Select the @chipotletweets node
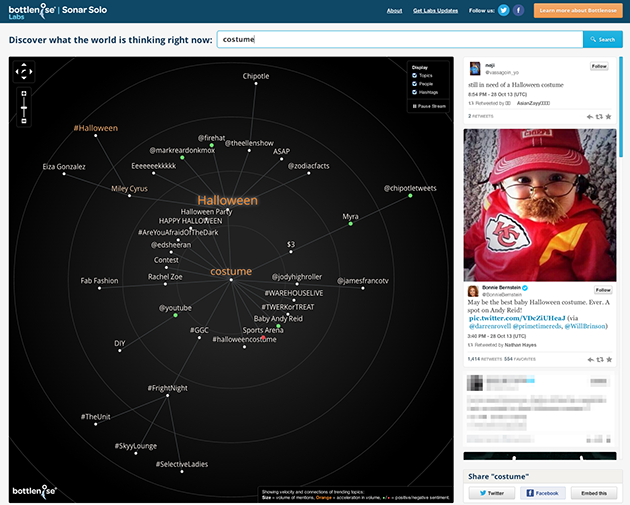This screenshot has width=630, height=505. [410, 188]
